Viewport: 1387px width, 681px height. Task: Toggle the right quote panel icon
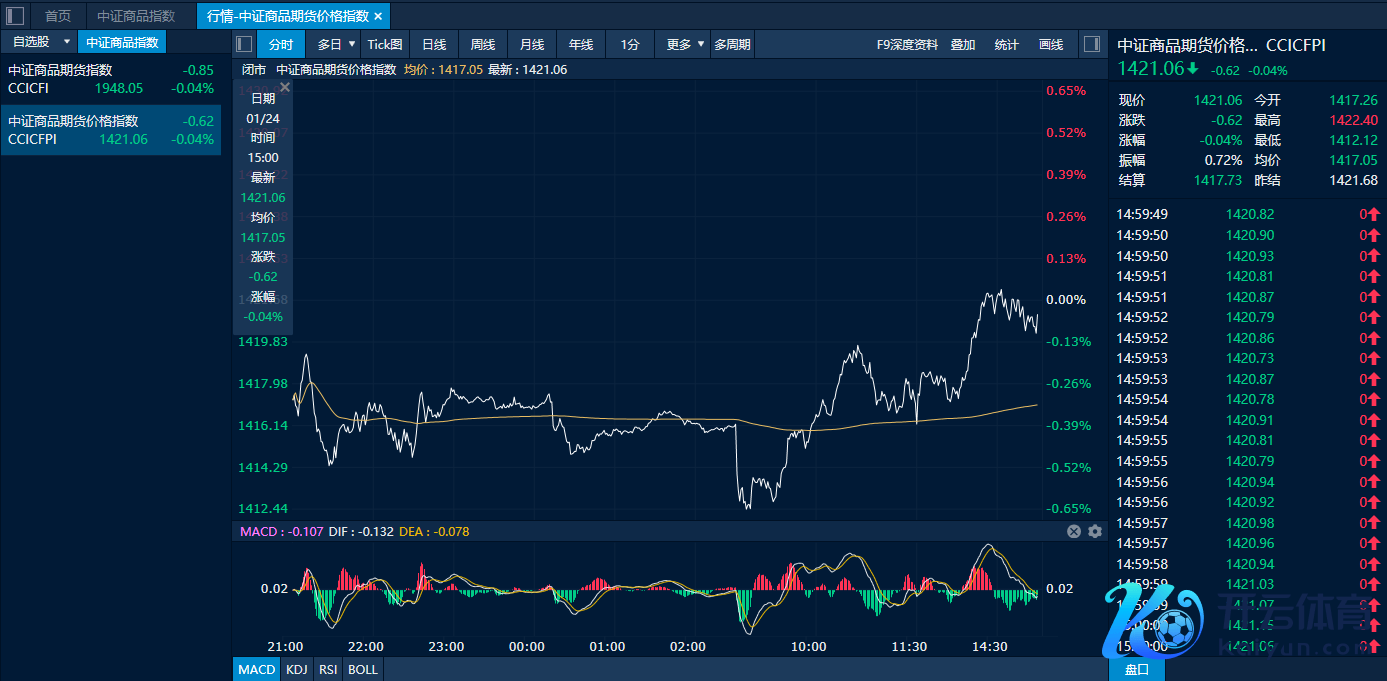[x=1092, y=44]
